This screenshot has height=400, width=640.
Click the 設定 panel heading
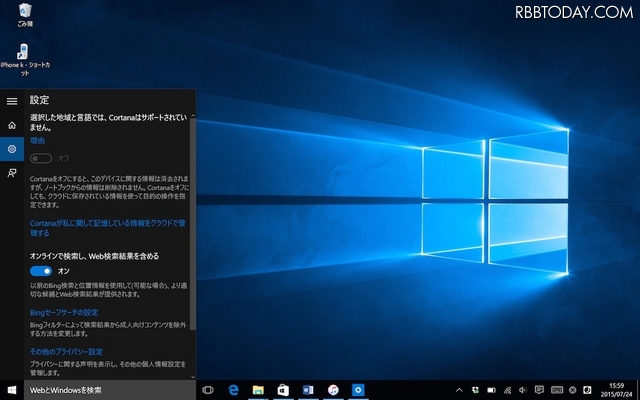[40, 100]
